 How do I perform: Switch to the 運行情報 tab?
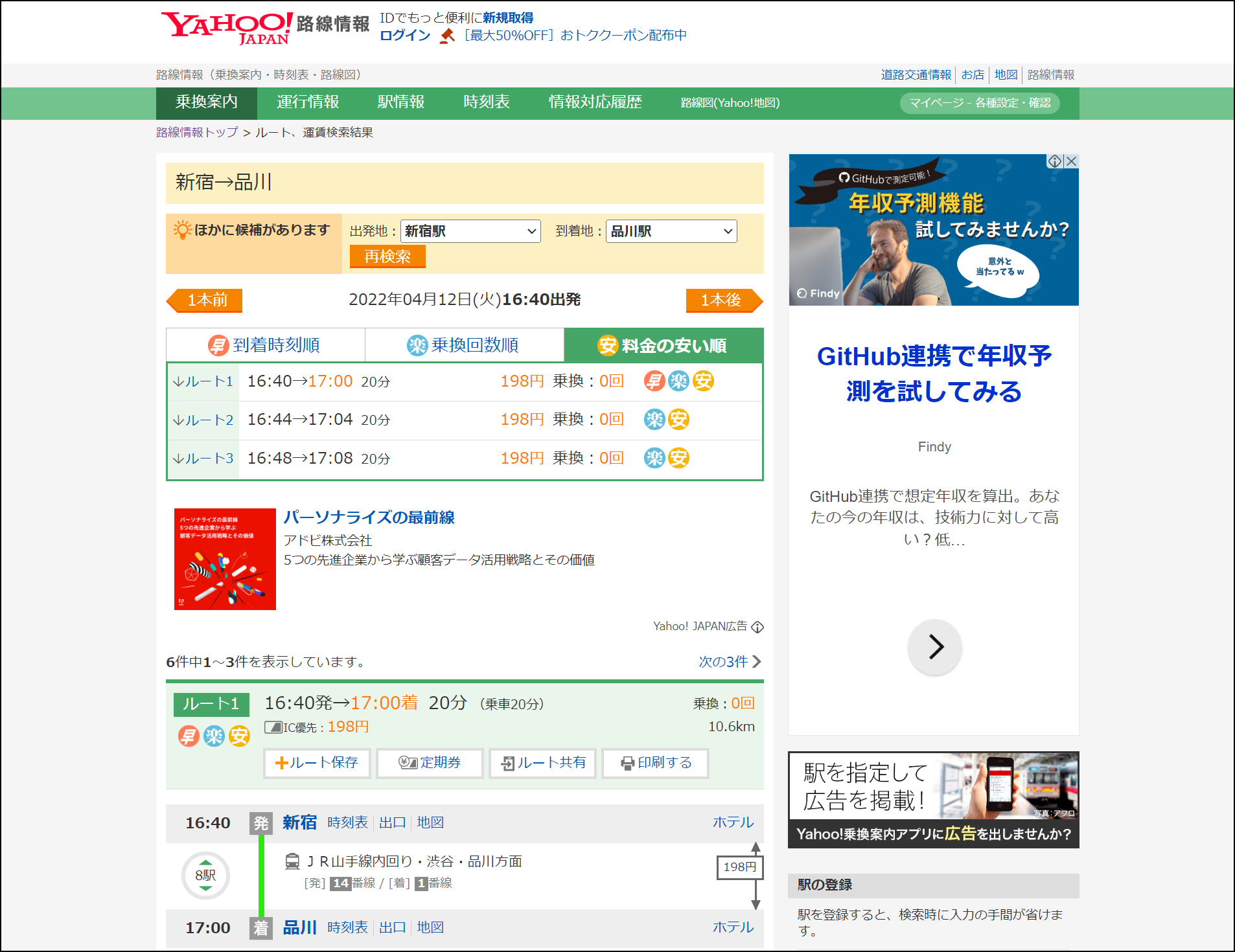307,102
